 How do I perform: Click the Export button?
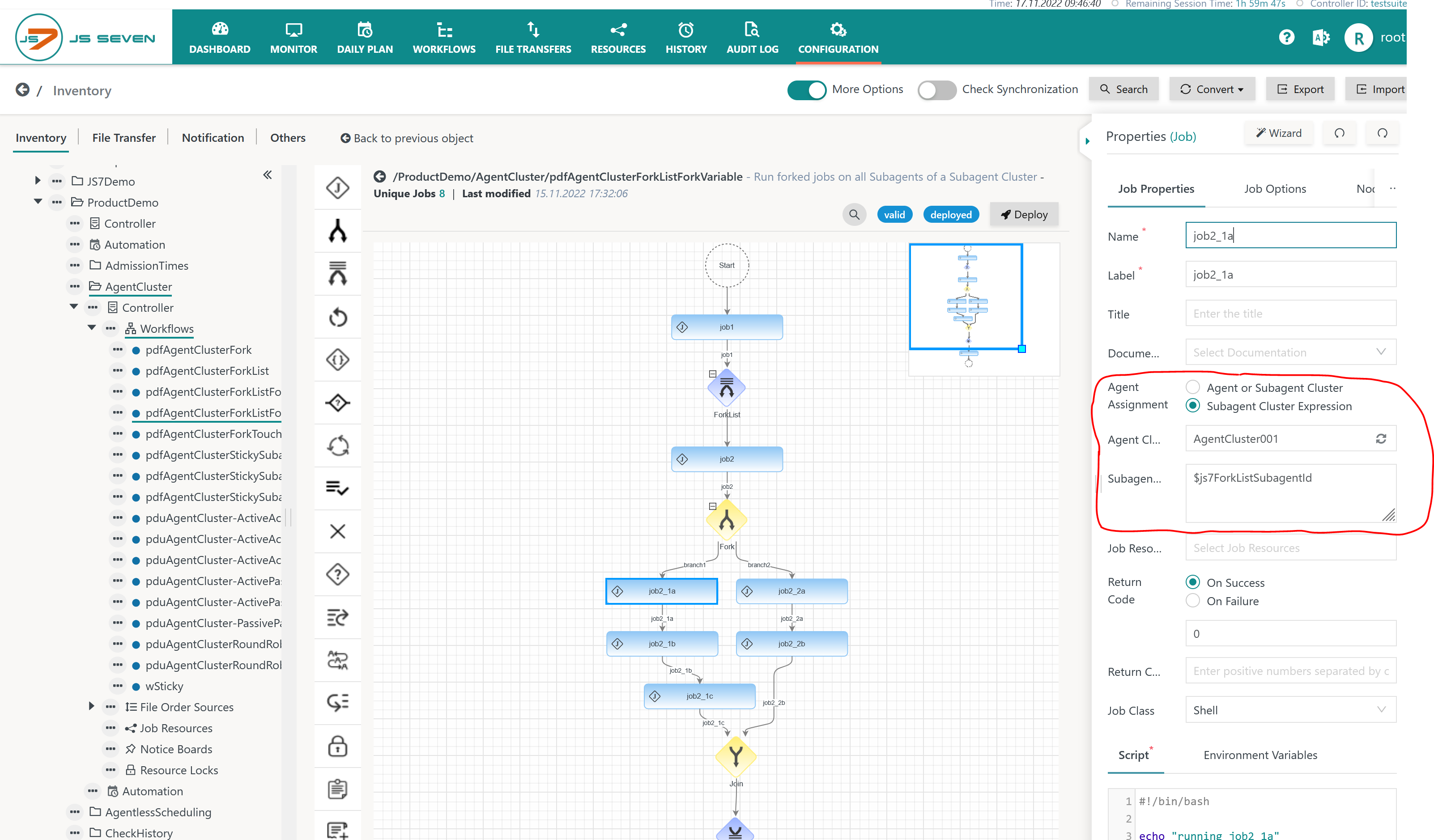tap(1300, 89)
